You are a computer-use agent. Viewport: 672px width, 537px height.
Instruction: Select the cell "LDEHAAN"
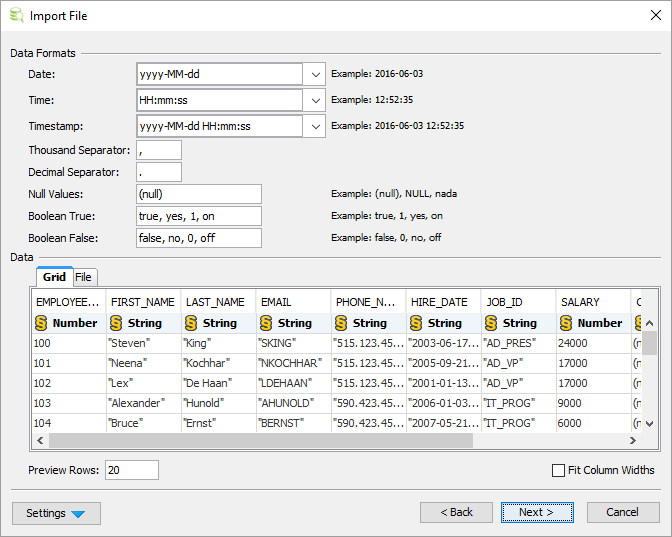coord(294,383)
